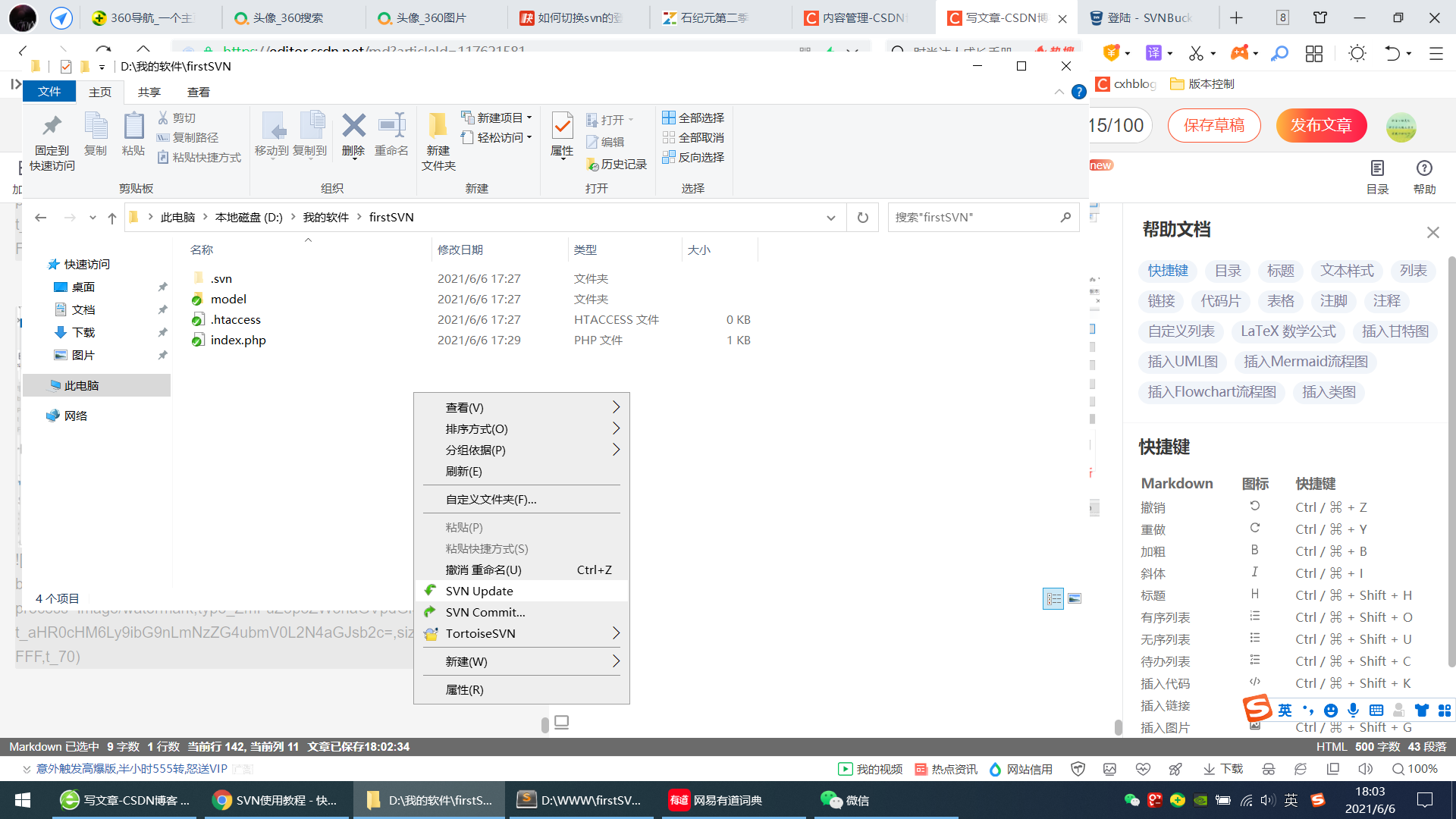Open the address bar history dropdown
Image resolution: width=1456 pixels, height=819 pixels.
pyautogui.click(x=831, y=218)
